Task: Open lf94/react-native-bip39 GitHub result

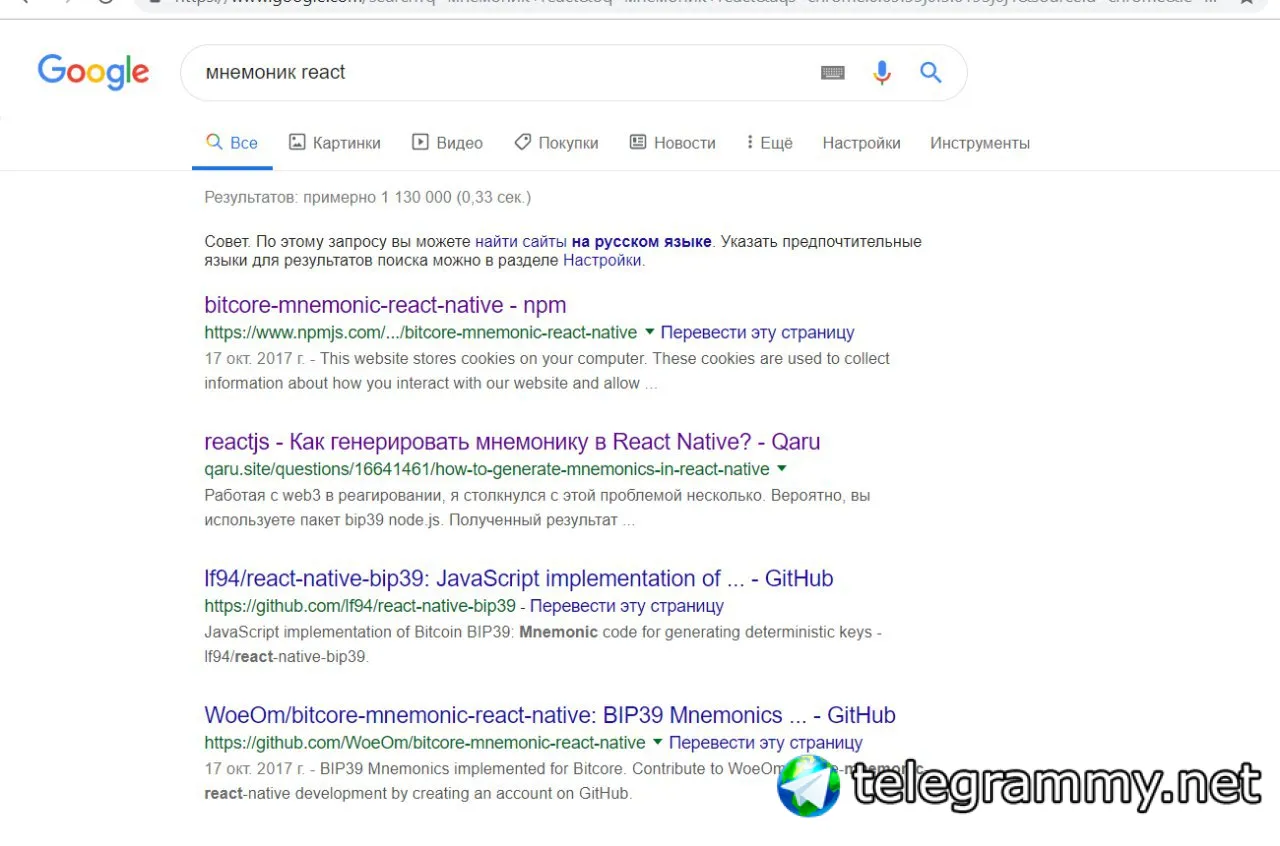Action: [x=518, y=578]
